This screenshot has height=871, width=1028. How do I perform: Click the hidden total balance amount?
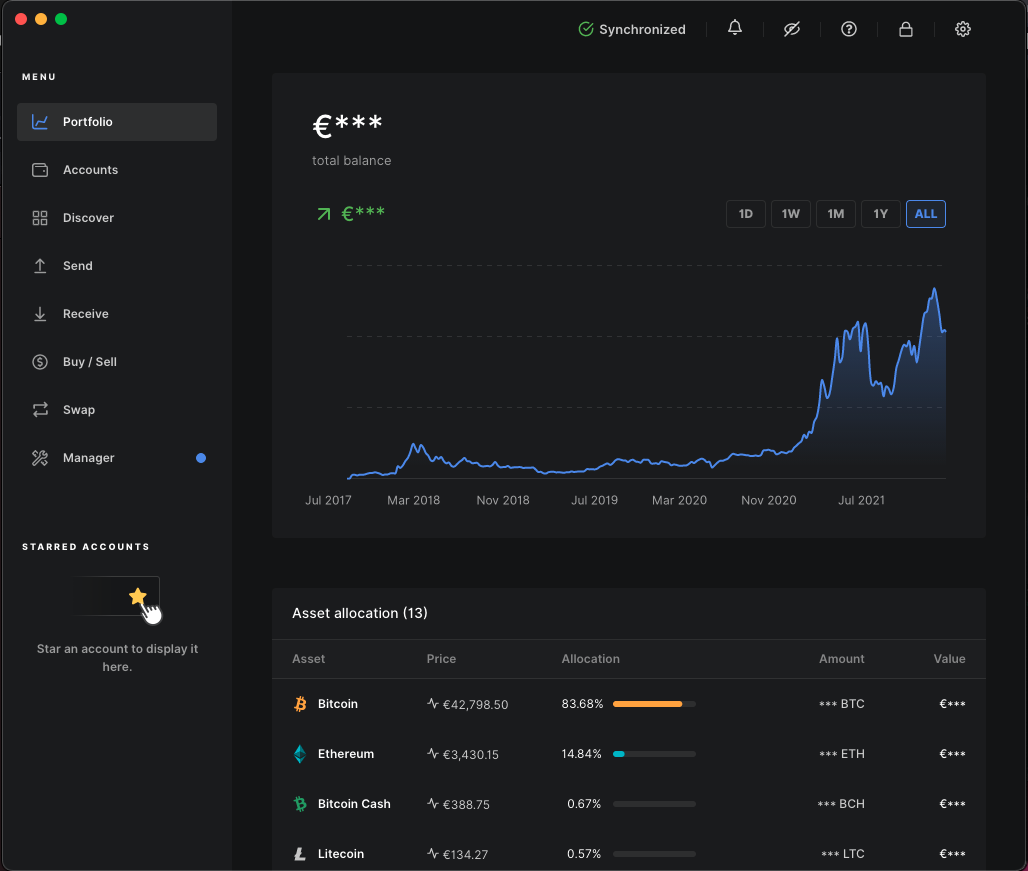pos(347,125)
